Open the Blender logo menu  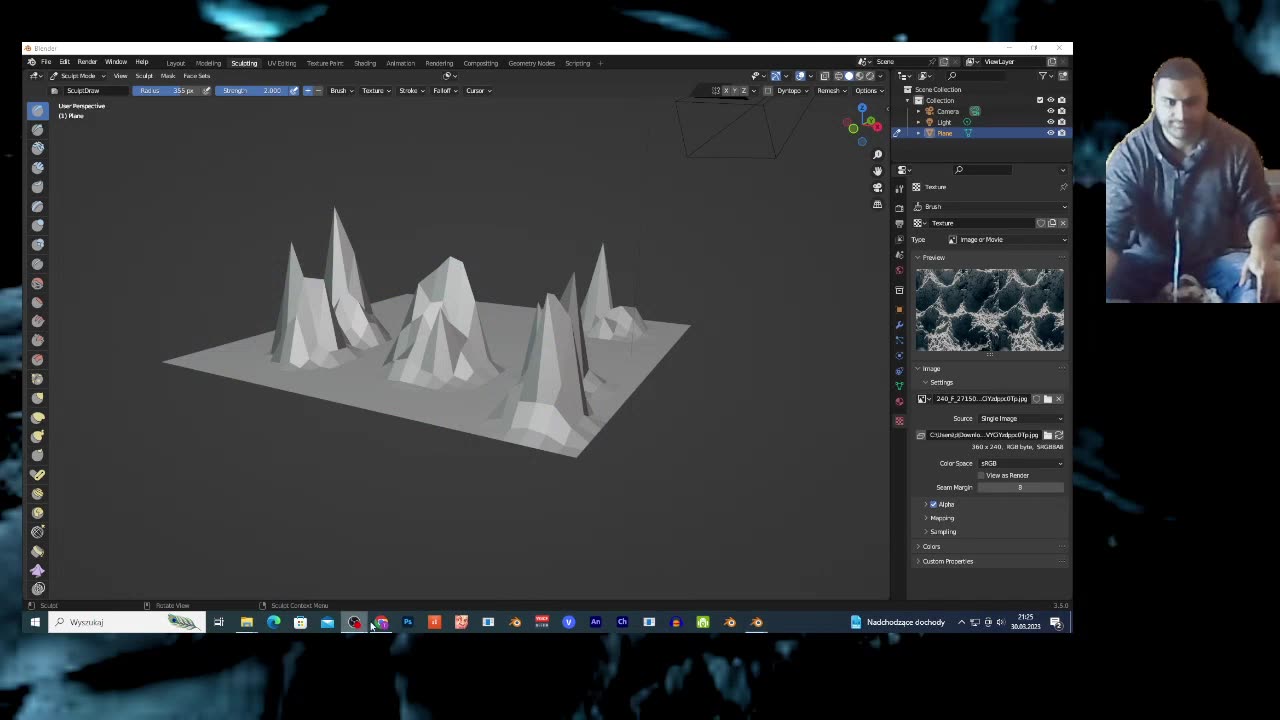coord(31,62)
